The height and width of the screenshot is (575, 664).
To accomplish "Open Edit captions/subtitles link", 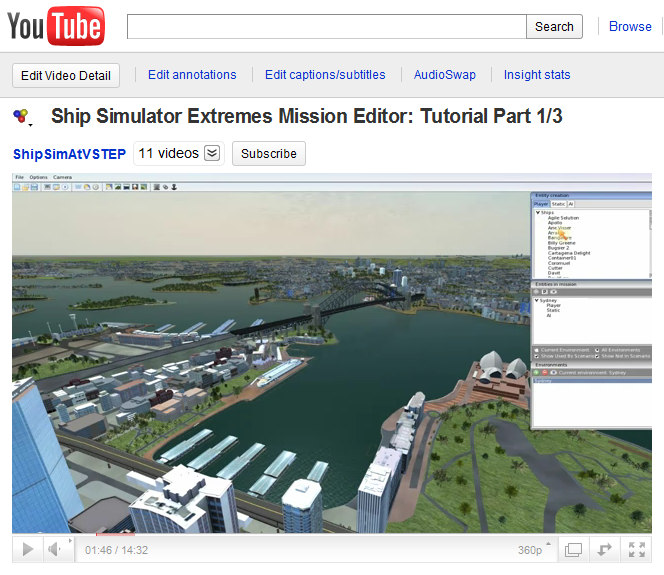I will point(325,75).
